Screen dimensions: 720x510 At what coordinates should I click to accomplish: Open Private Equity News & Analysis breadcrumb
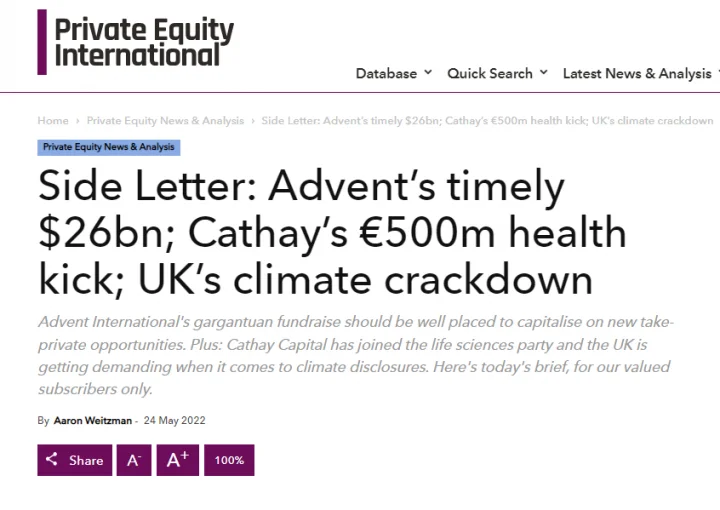[165, 121]
